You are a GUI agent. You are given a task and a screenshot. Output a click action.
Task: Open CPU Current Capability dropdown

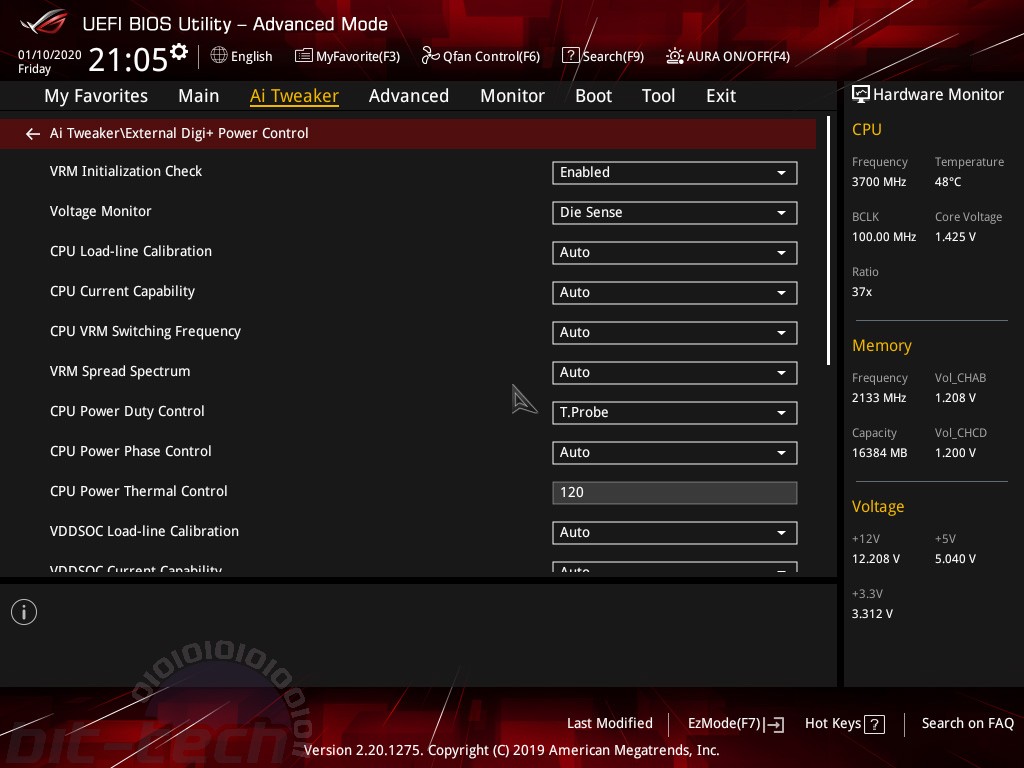pyautogui.click(x=675, y=293)
